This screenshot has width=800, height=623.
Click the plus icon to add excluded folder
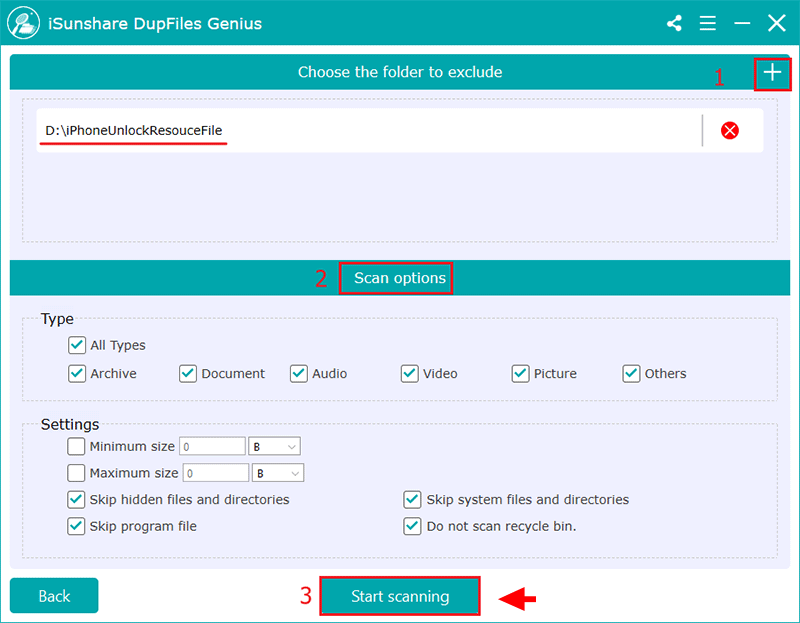773,73
